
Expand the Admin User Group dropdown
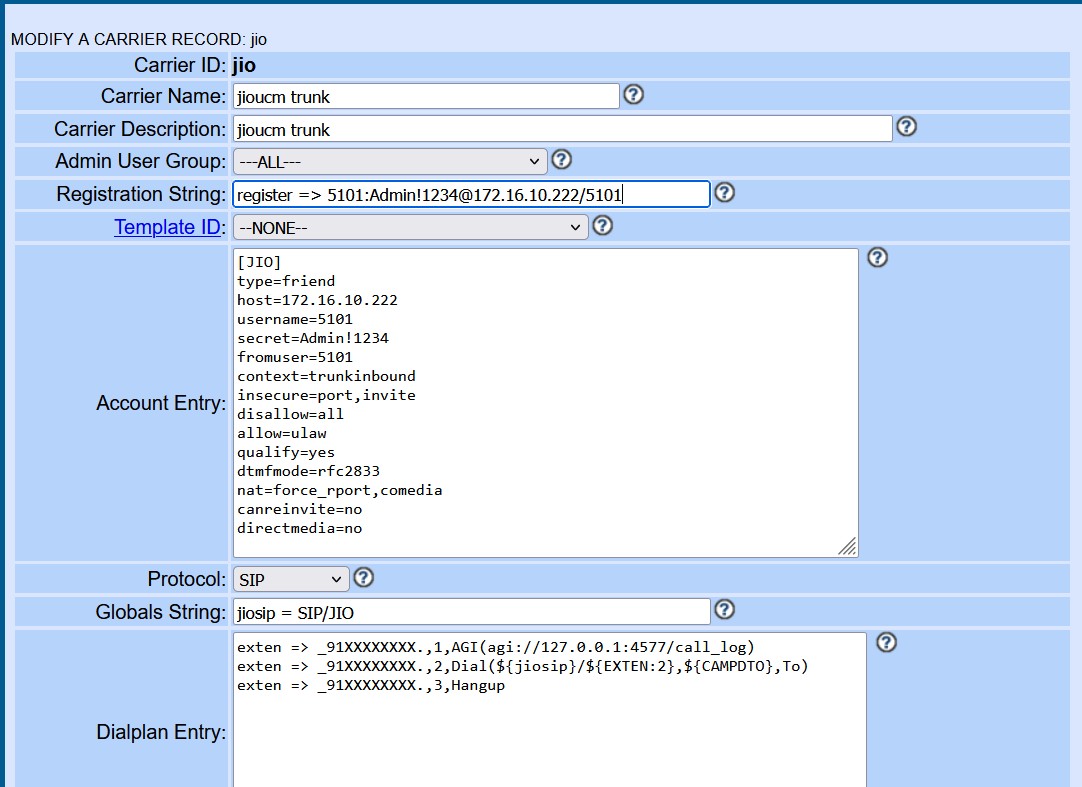[x=389, y=161]
